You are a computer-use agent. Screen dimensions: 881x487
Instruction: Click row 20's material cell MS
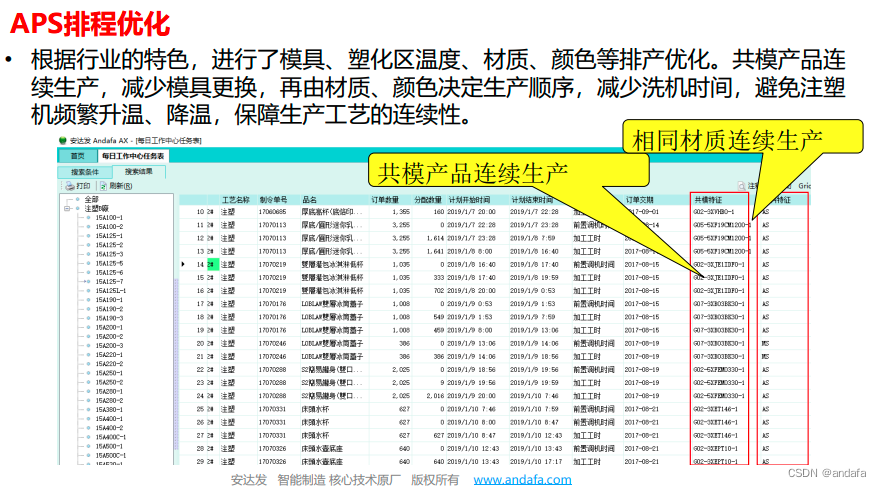coord(766,344)
